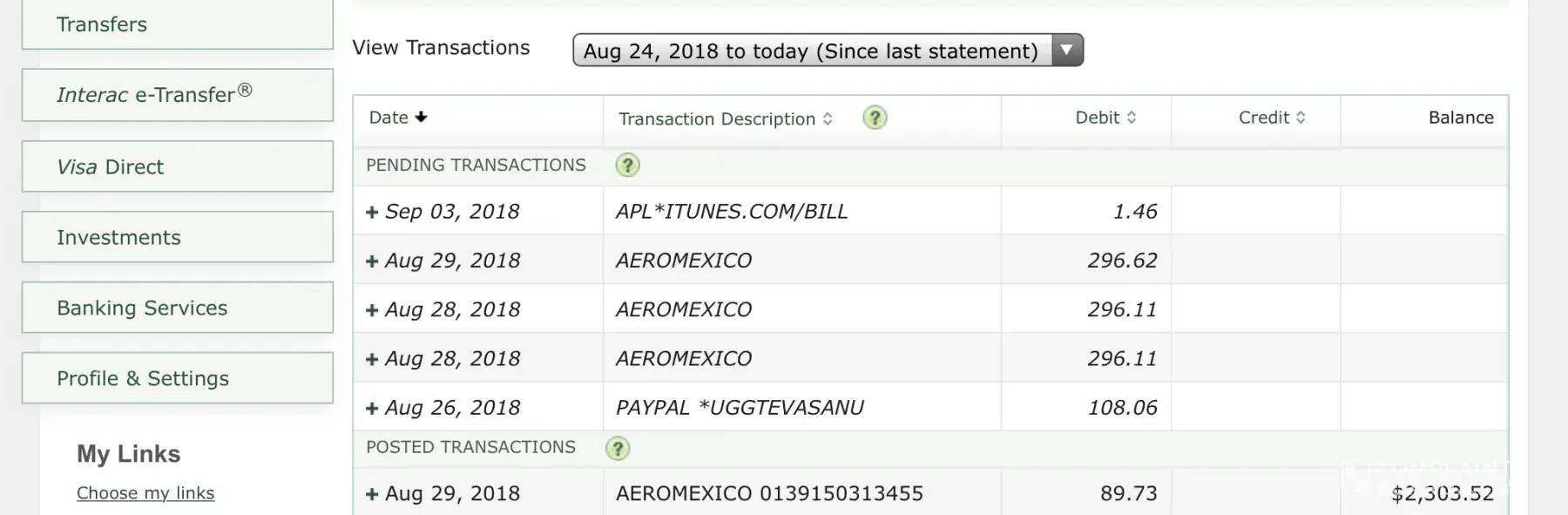The height and width of the screenshot is (515, 1568).
Task: Open Interac e-Transfer section
Action: [178, 94]
